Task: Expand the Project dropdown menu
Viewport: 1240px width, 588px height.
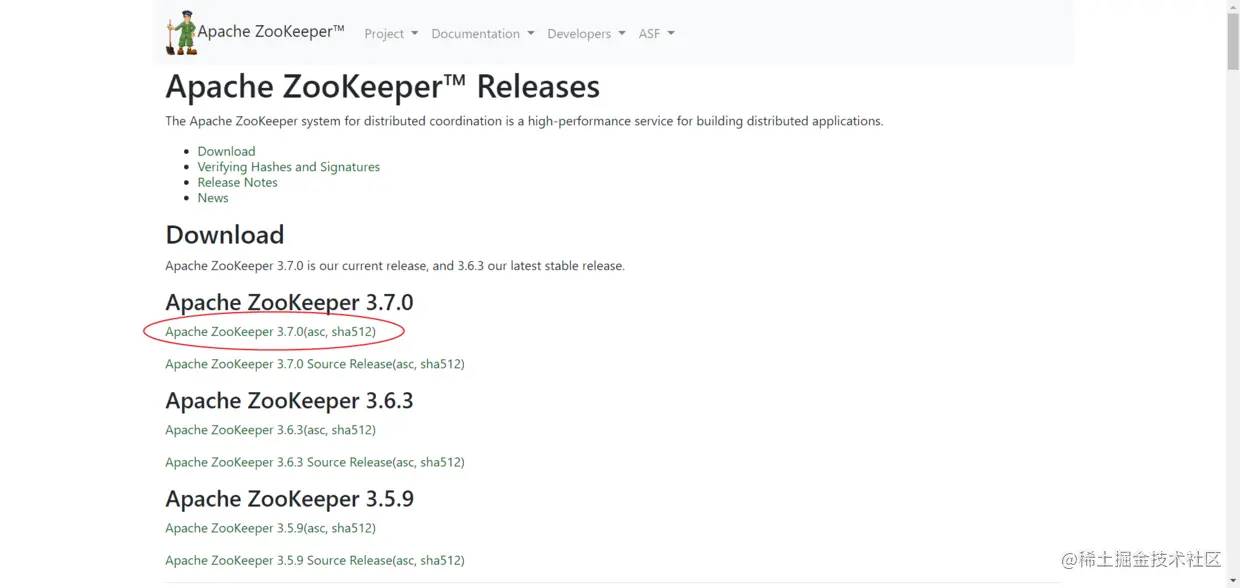Action: 391,34
